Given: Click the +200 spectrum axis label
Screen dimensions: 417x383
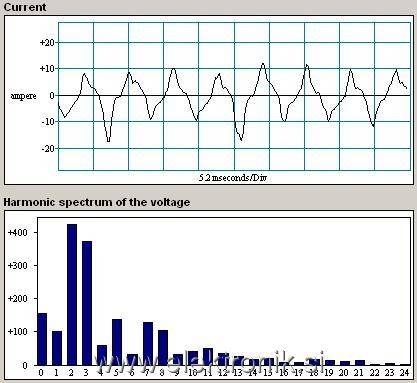Looking at the screenshot, I should pos(17,299).
